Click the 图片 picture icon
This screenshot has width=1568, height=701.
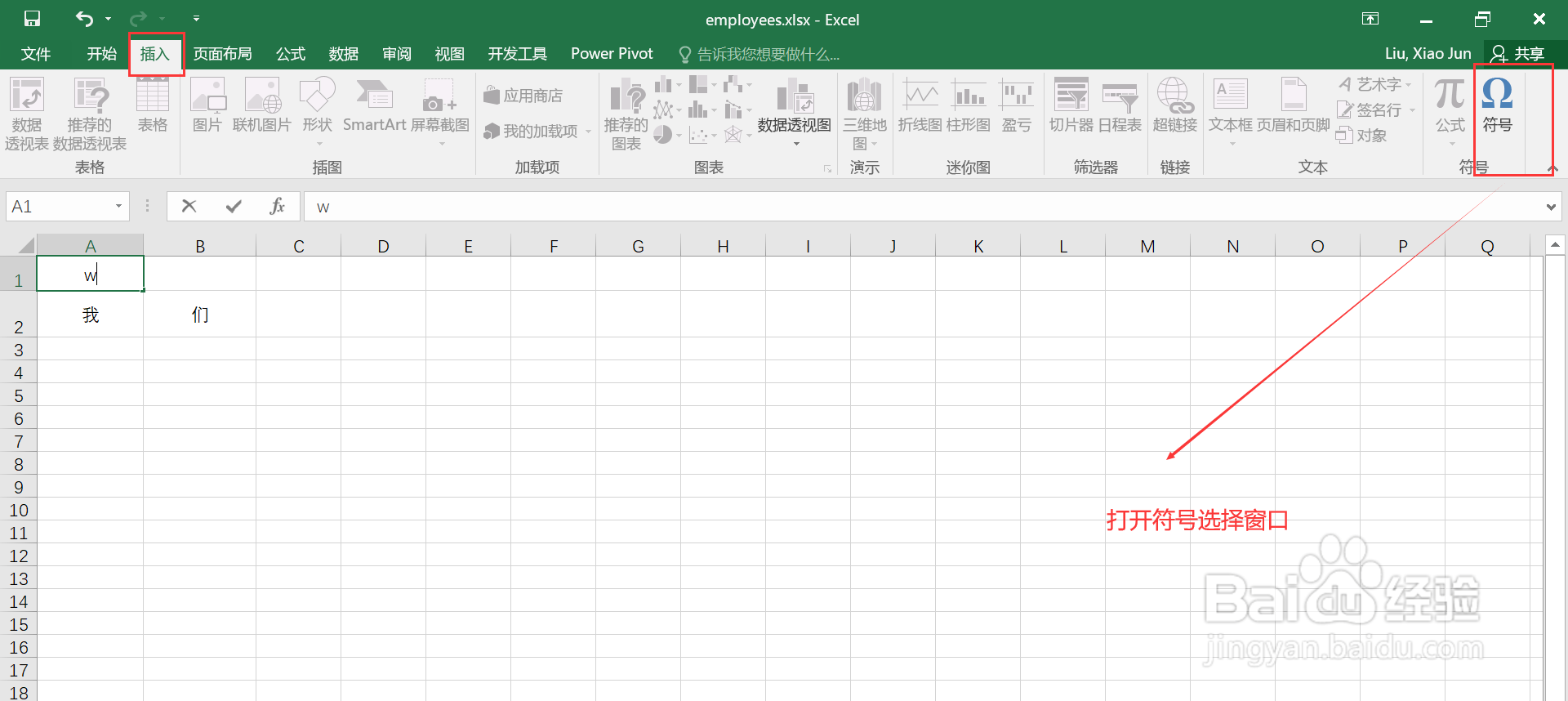click(x=207, y=105)
